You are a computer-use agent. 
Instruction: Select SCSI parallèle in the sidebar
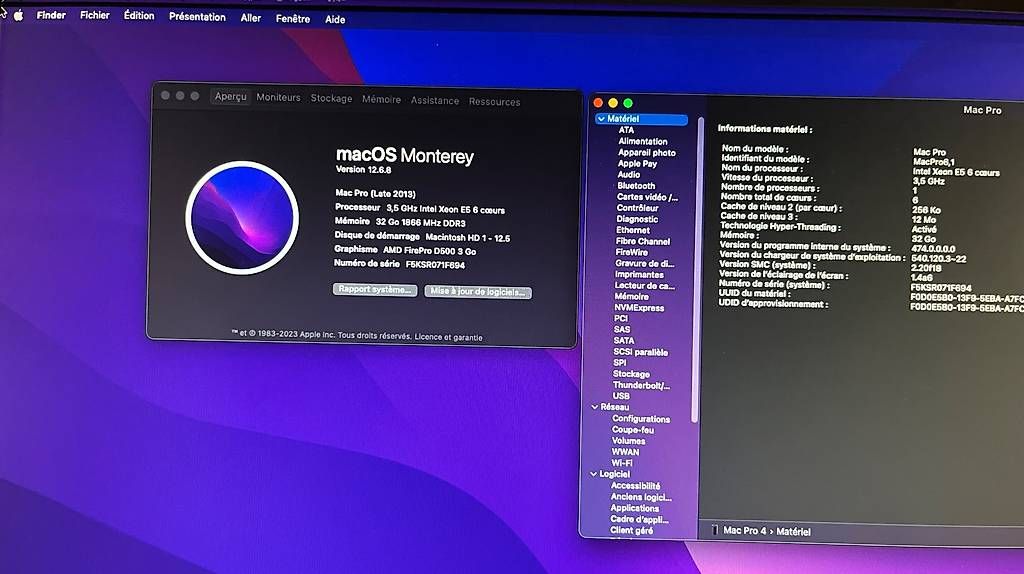(x=641, y=352)
